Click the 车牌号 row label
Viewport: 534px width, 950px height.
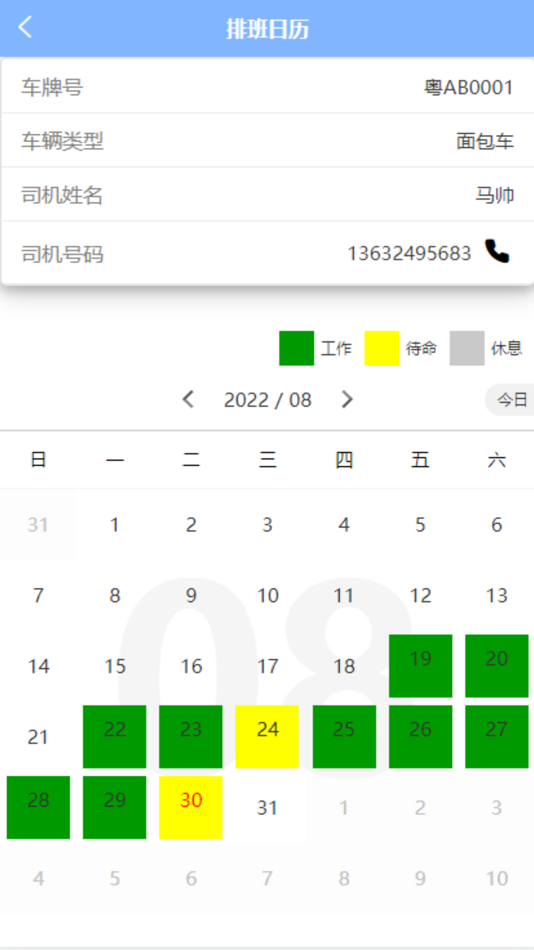tap(52, 88)
